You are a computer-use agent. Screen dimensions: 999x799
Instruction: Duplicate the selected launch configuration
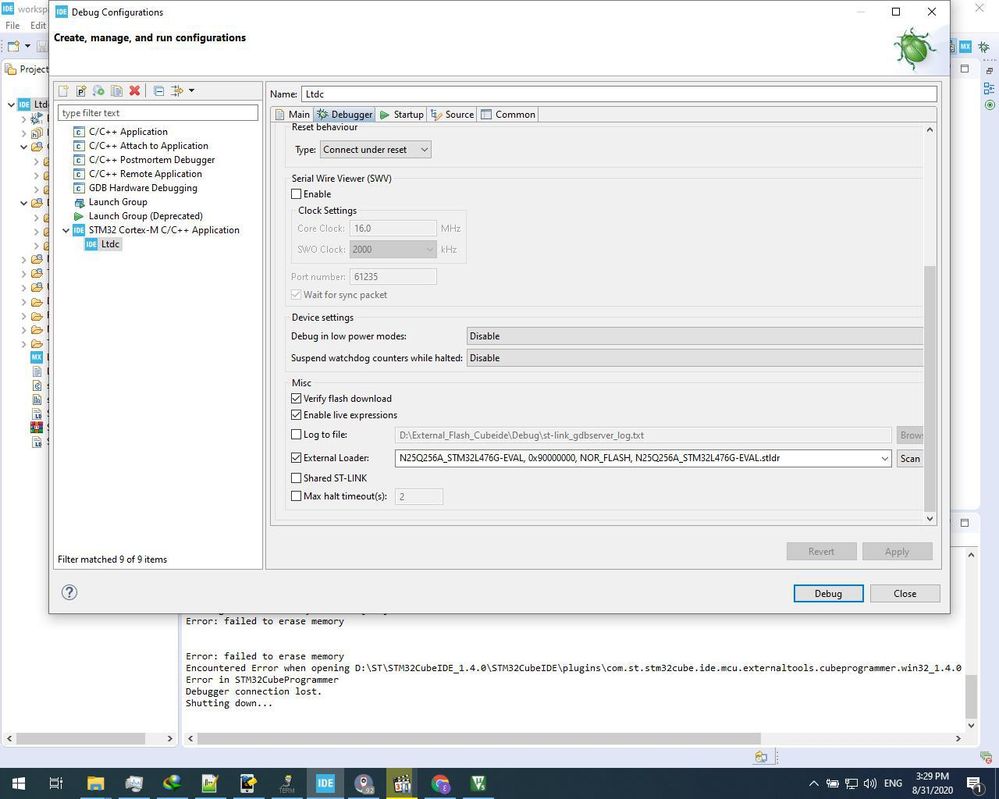pos(117,91)
